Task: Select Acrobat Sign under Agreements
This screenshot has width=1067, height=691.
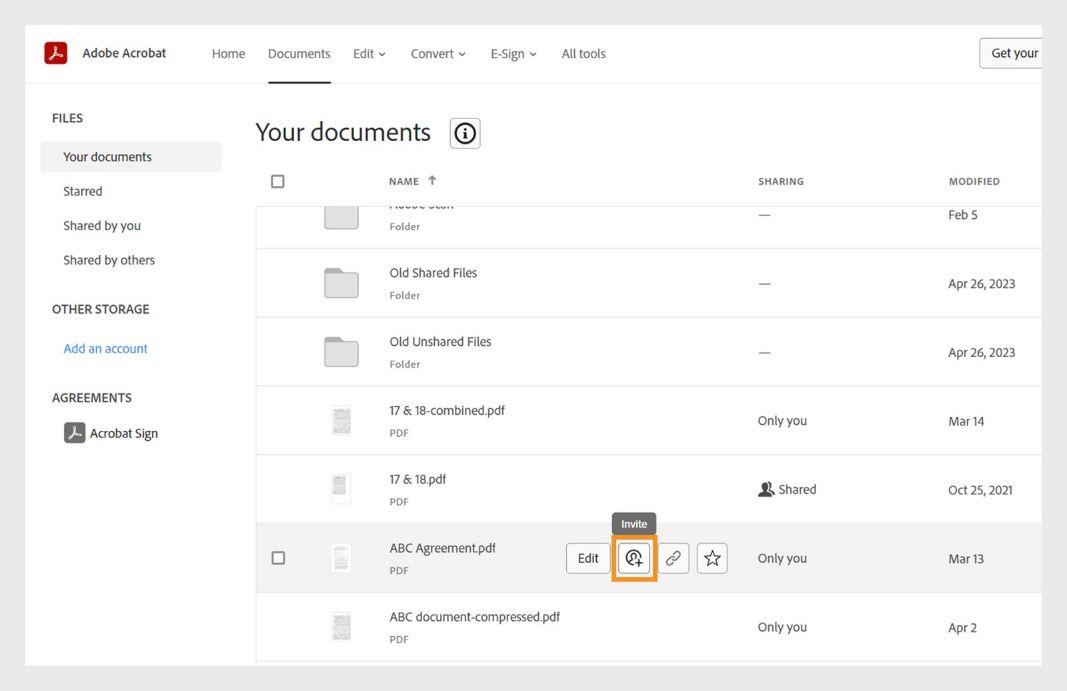Action: pyautogui.click(x=121, y=432)
